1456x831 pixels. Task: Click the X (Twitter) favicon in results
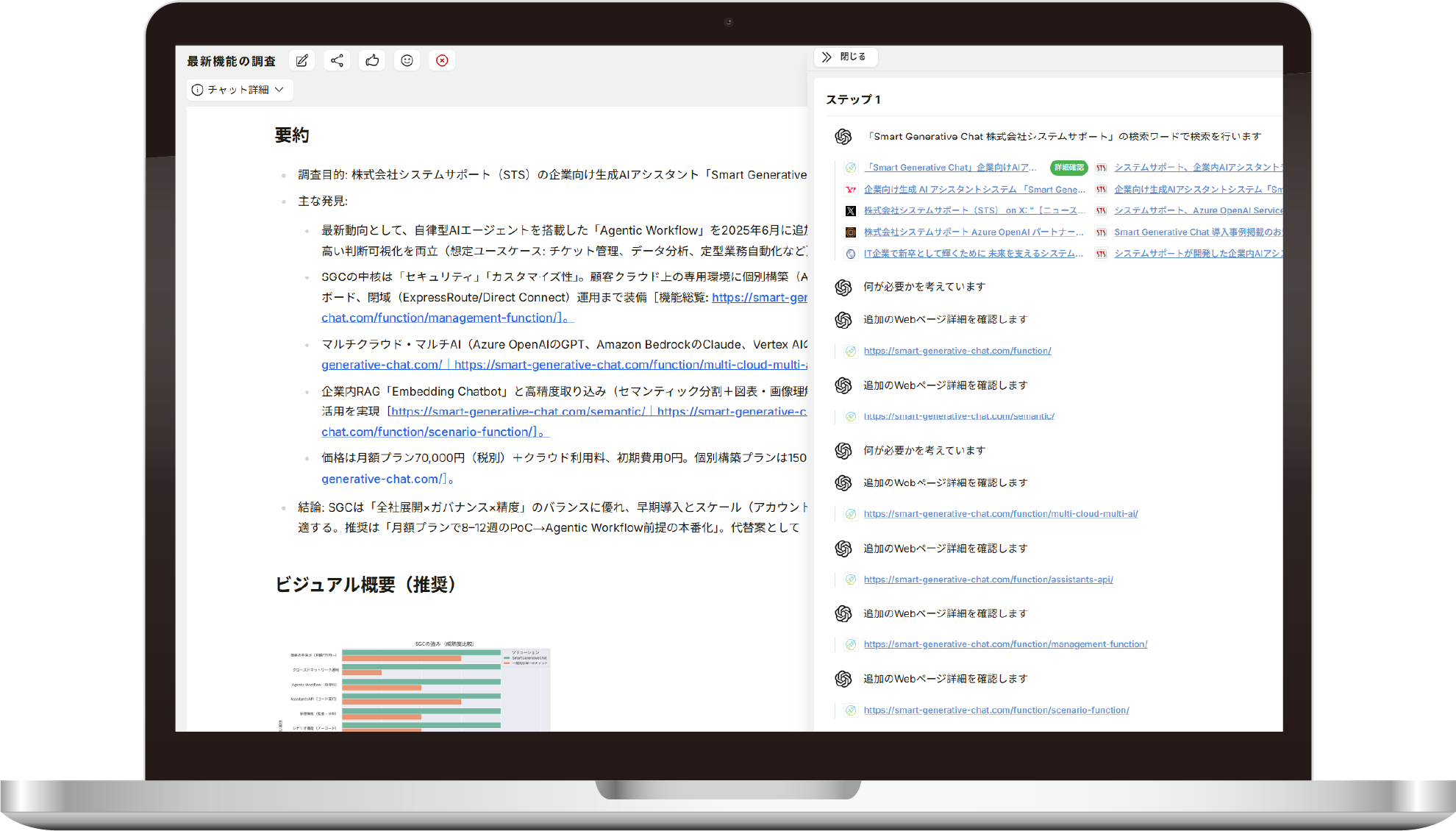click(851, 211)
